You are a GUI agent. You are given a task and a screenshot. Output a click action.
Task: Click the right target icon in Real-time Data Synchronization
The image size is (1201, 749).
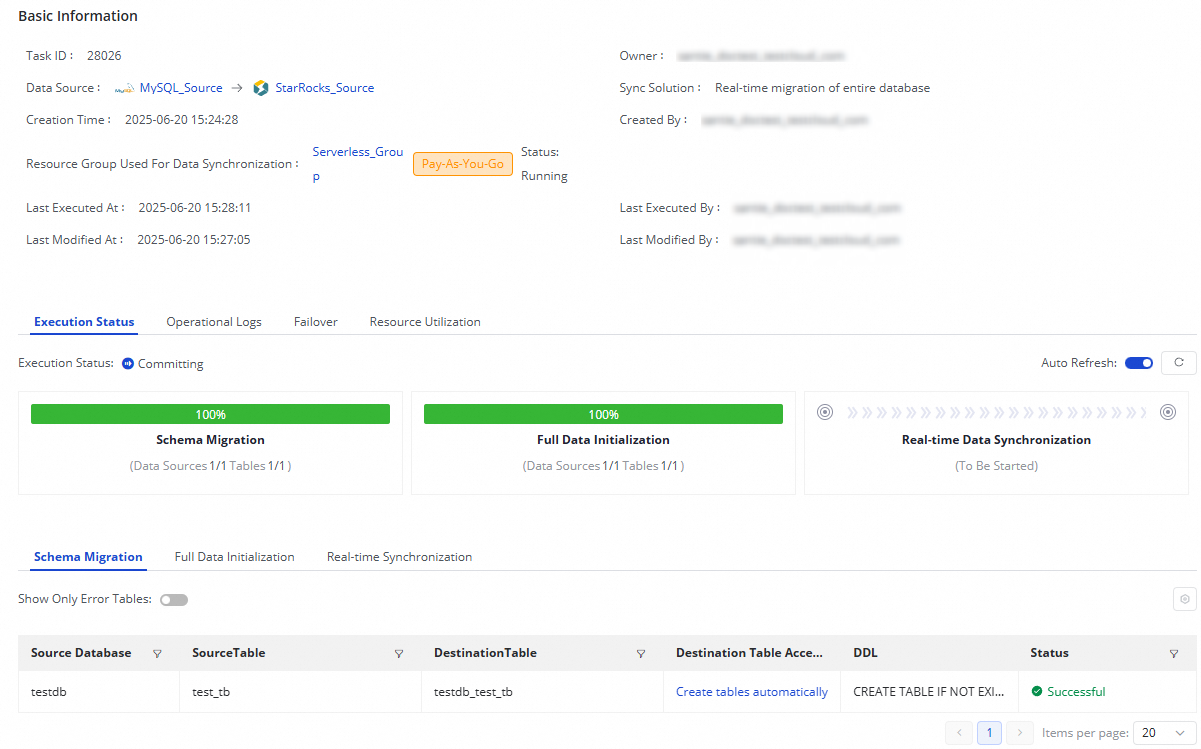pyautogui.click(x=1168, y=412)
